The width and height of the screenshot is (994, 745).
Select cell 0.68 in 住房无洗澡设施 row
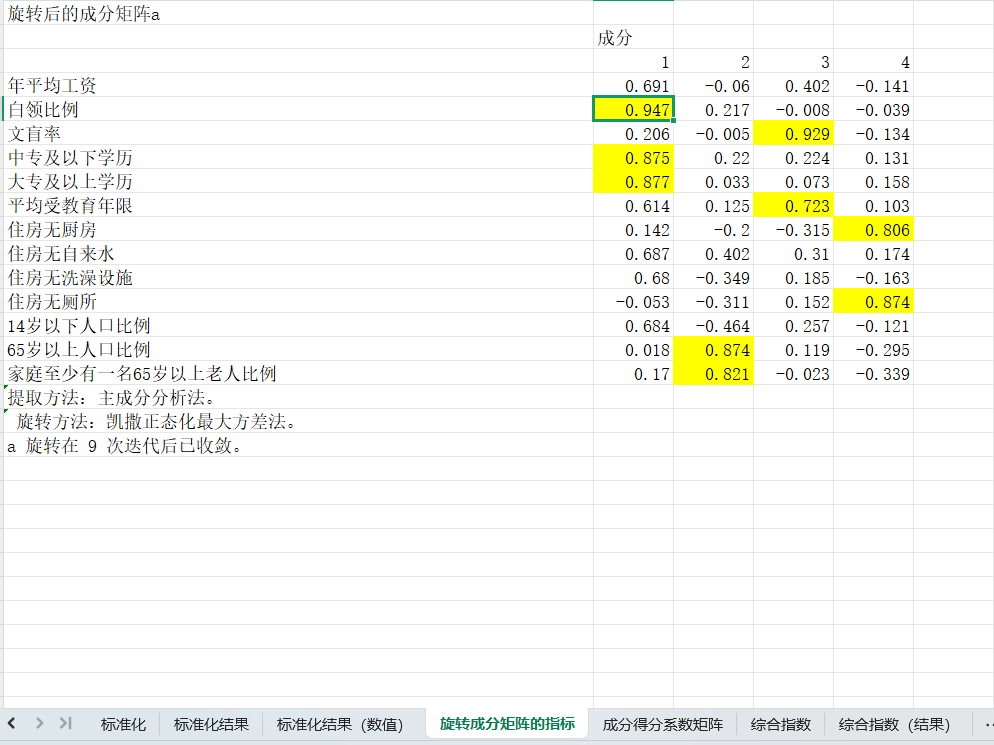[x=633, y=278]
